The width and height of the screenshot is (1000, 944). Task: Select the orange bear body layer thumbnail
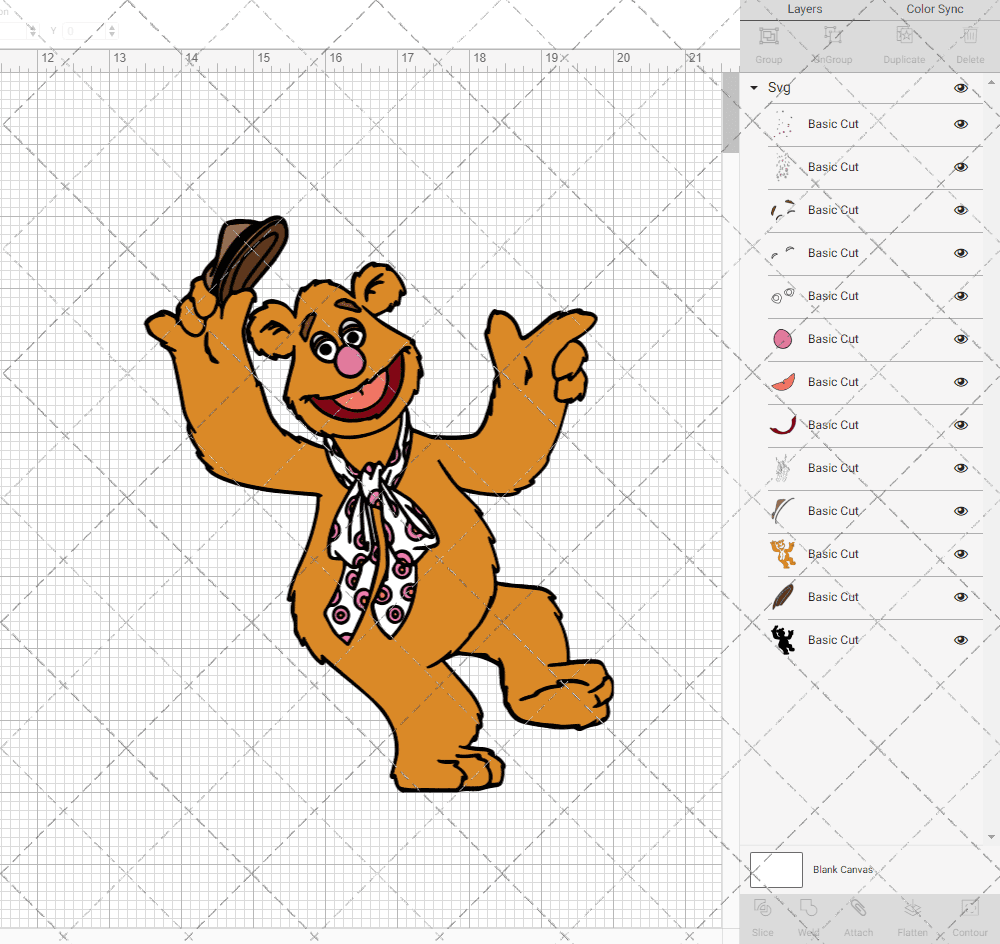click(783, 554)
